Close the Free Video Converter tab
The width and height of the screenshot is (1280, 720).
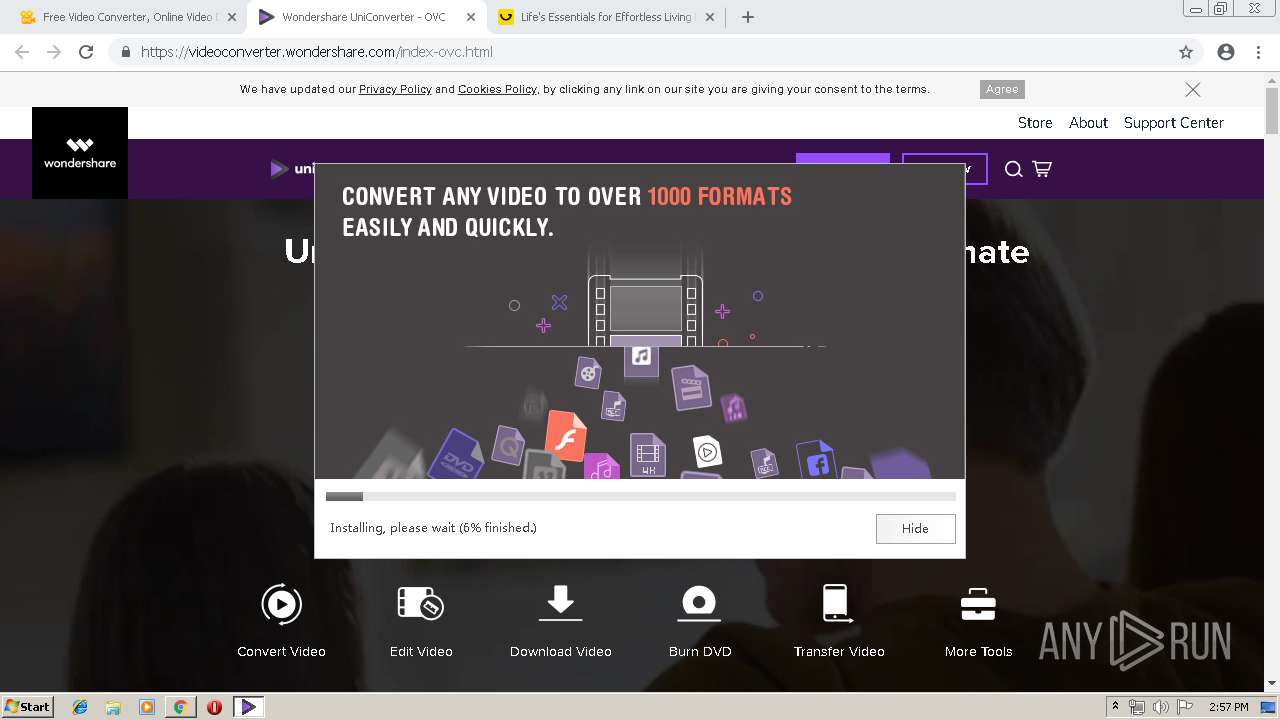pyautogui.click(x=231, y=17)
